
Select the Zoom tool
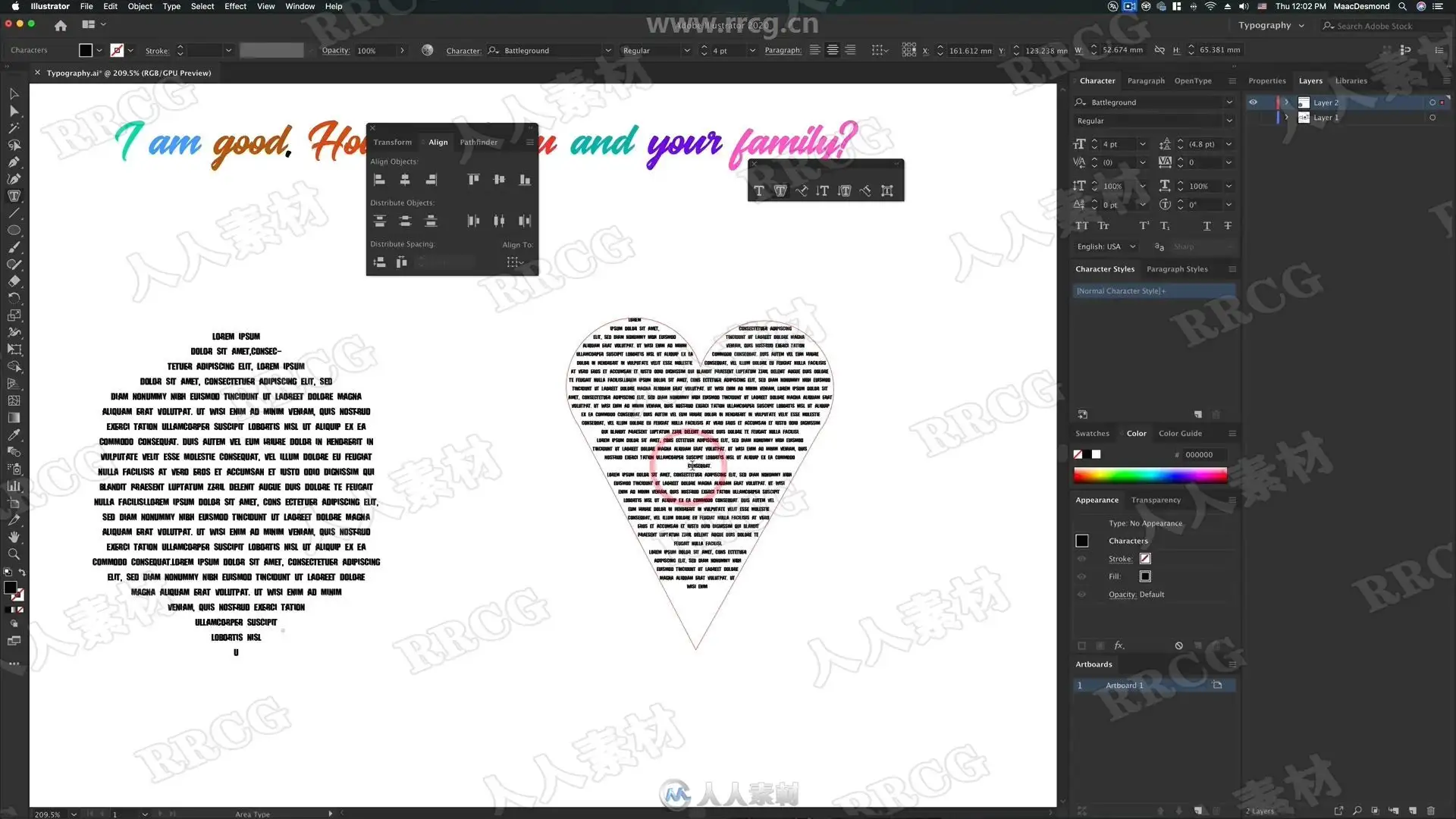[14, 554]
